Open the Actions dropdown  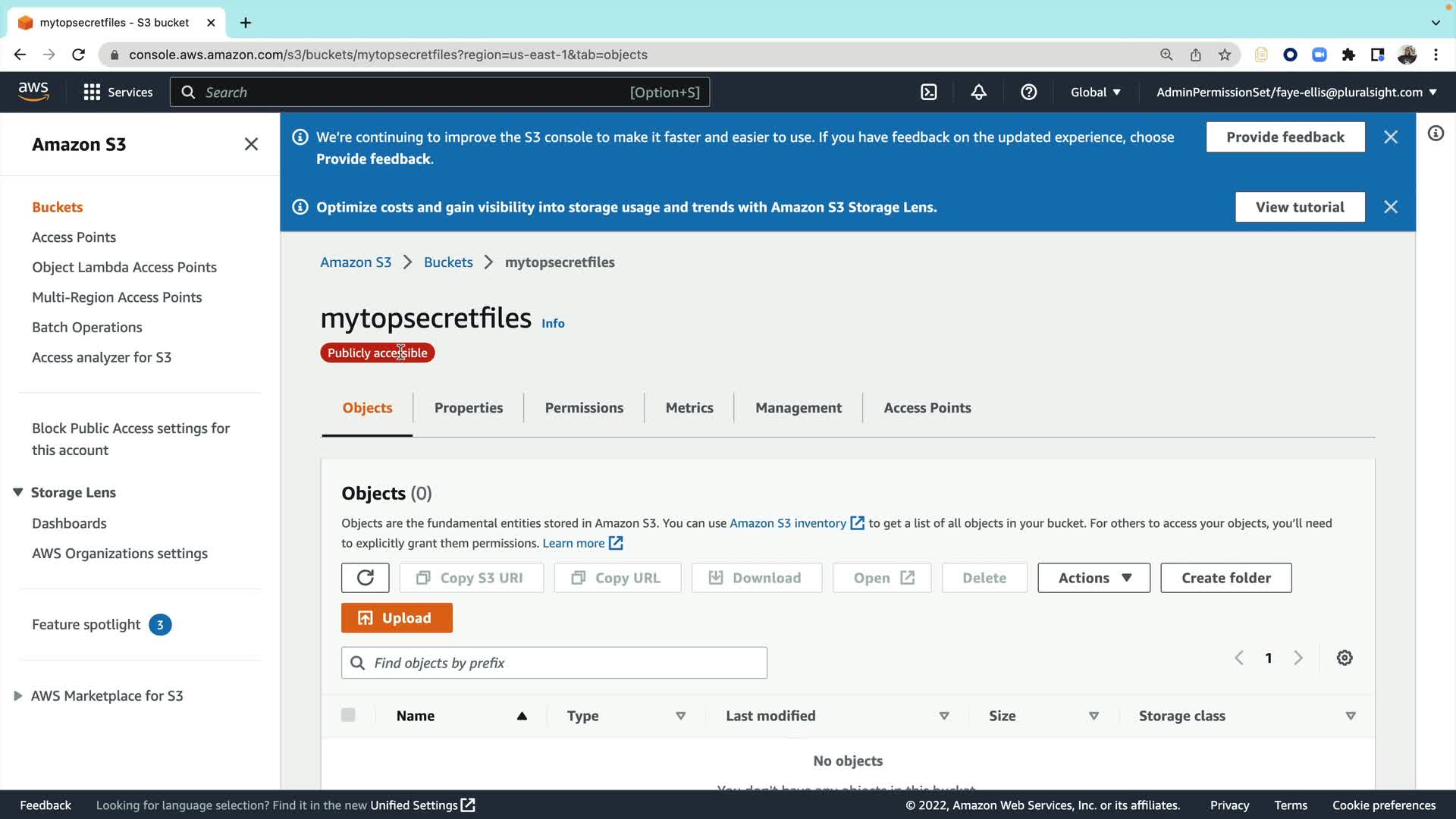1094,578
